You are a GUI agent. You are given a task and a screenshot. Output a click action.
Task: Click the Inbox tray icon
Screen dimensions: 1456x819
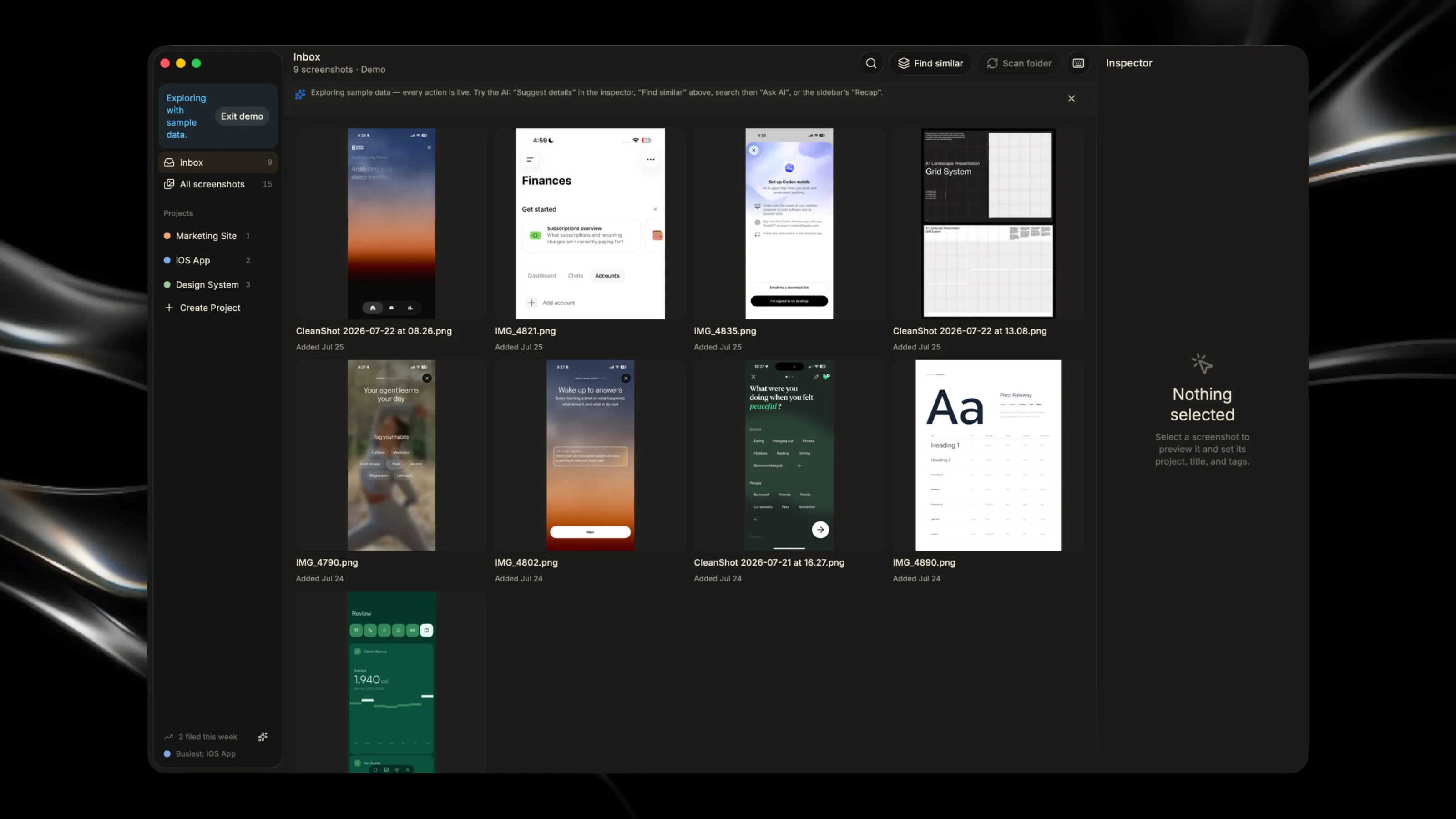(169, 162)
